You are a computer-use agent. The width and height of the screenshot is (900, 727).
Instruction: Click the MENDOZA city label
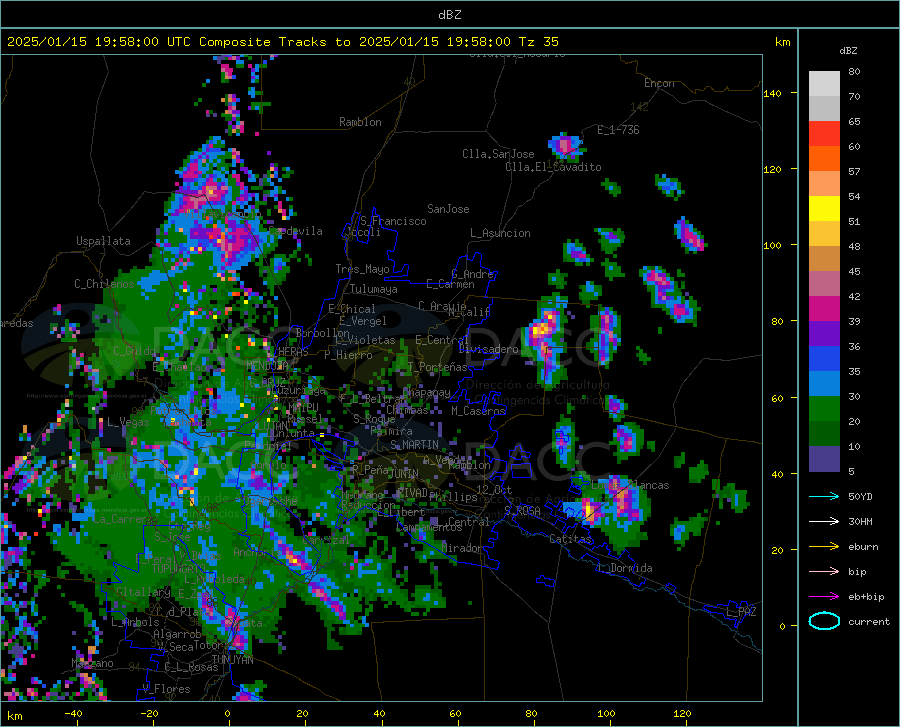coord(267,366)
